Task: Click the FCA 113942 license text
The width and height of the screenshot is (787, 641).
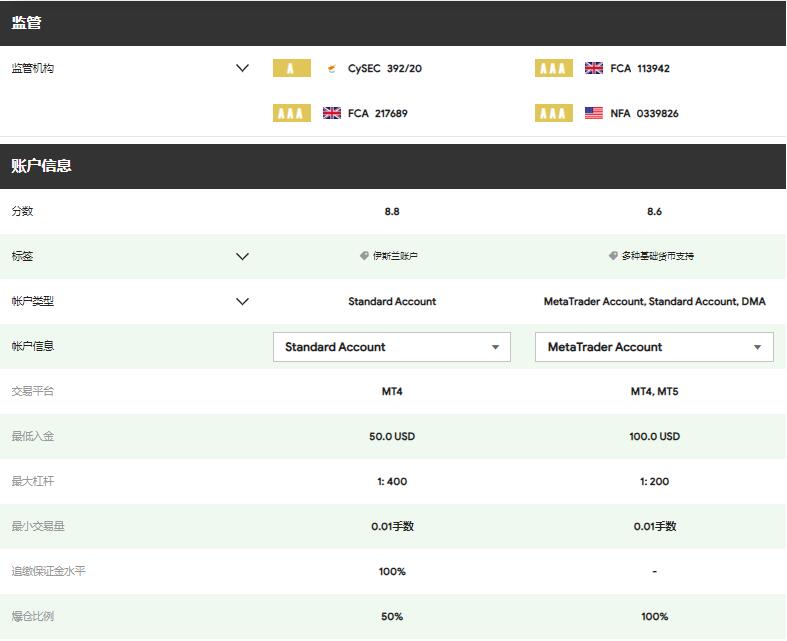Action: pyautogui.click(x=640, y=69)
